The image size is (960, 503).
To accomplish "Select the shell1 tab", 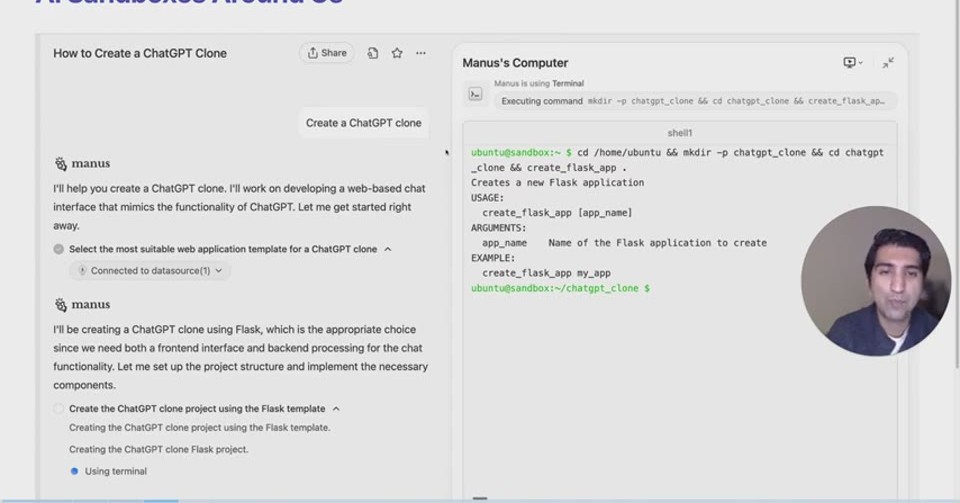I will (x=680, y=133).
